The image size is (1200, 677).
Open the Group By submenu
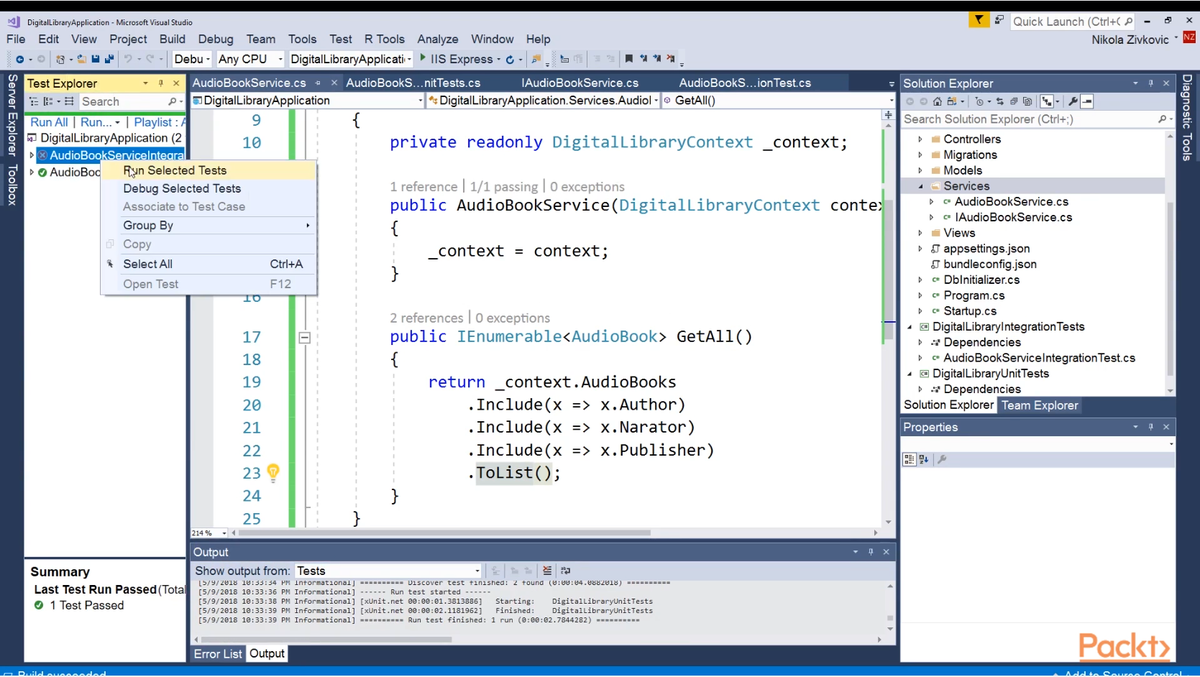(x=209, y=225)
